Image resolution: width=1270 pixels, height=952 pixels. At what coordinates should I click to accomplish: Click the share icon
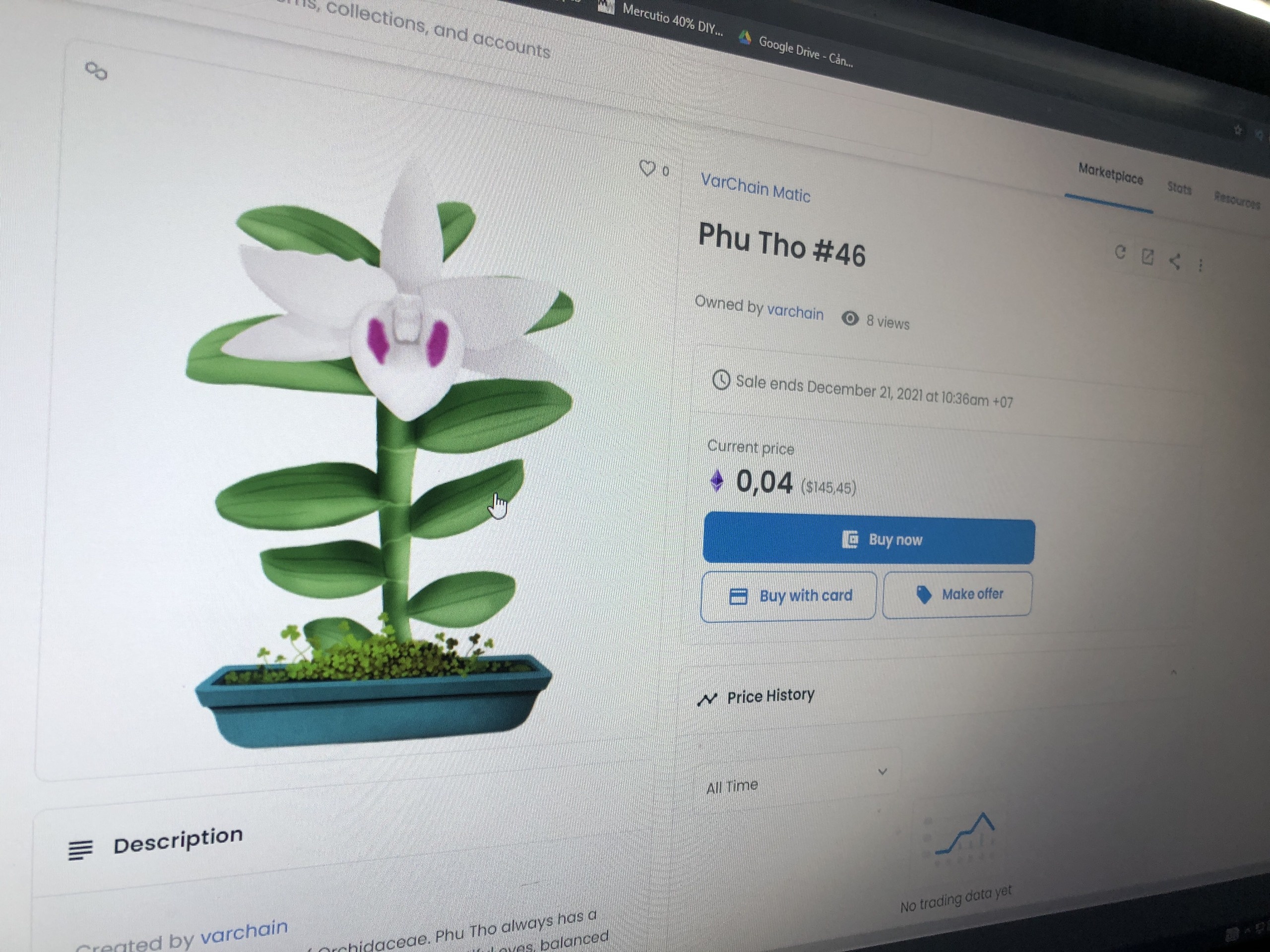(1175, 261)
